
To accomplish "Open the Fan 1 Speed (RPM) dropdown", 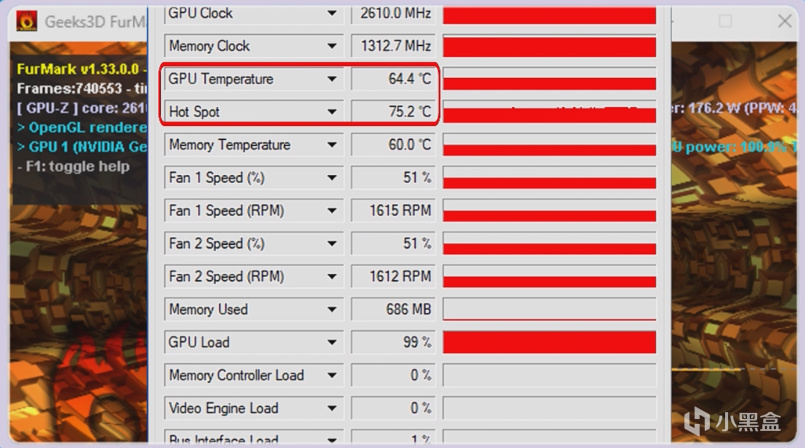I will click(x=332, y=210).
